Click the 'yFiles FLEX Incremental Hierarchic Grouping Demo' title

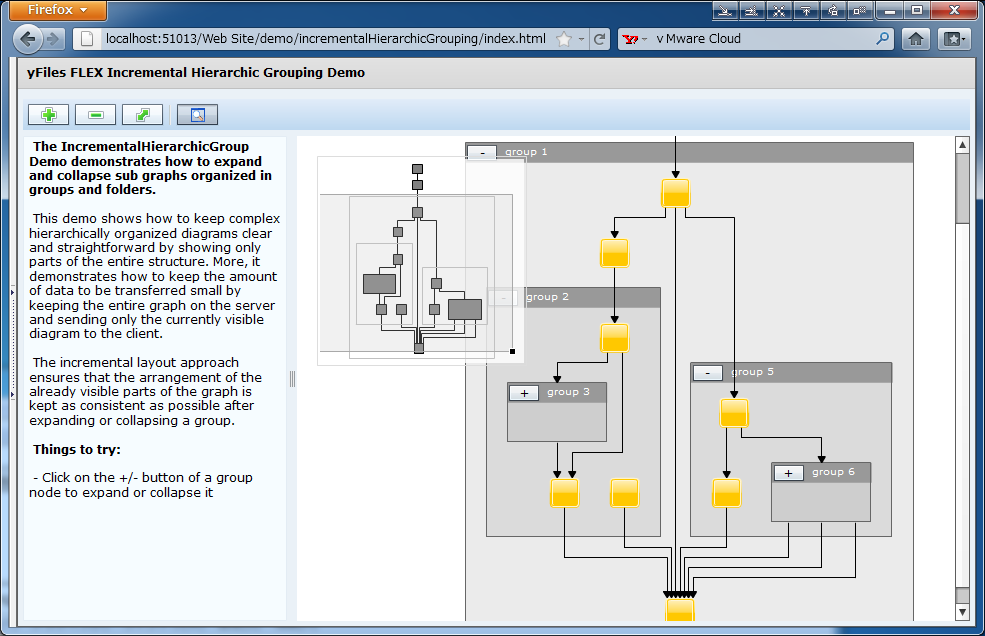click(x=196, y=73)
